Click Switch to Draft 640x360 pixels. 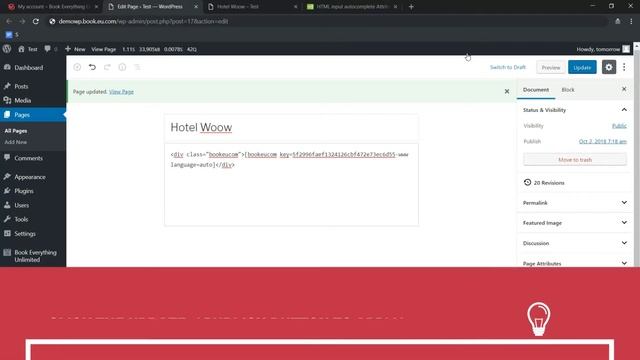click(x=508, y=67)
